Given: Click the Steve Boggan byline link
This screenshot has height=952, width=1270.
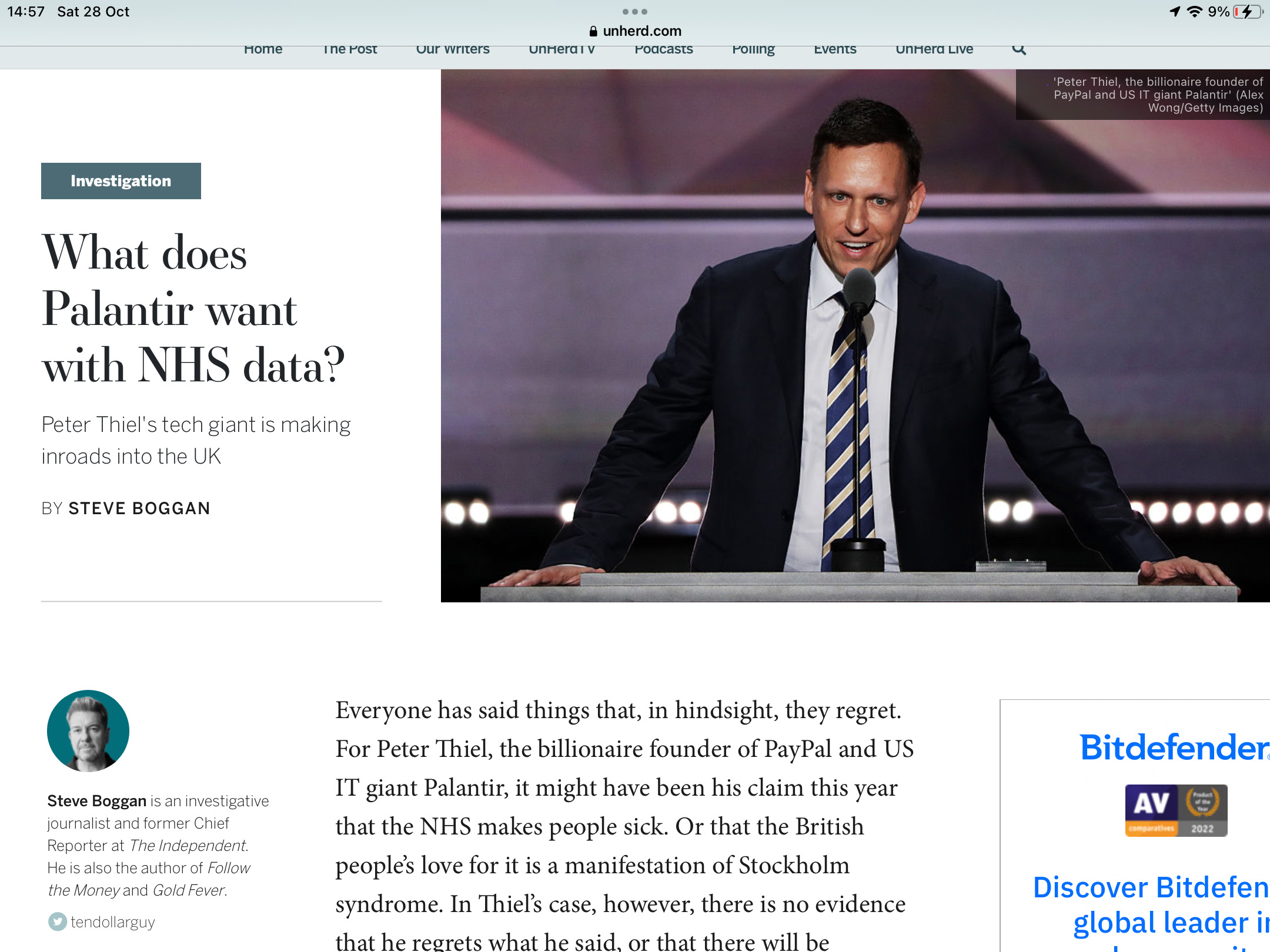Looking at the screenshot, I should click(139, 508).
